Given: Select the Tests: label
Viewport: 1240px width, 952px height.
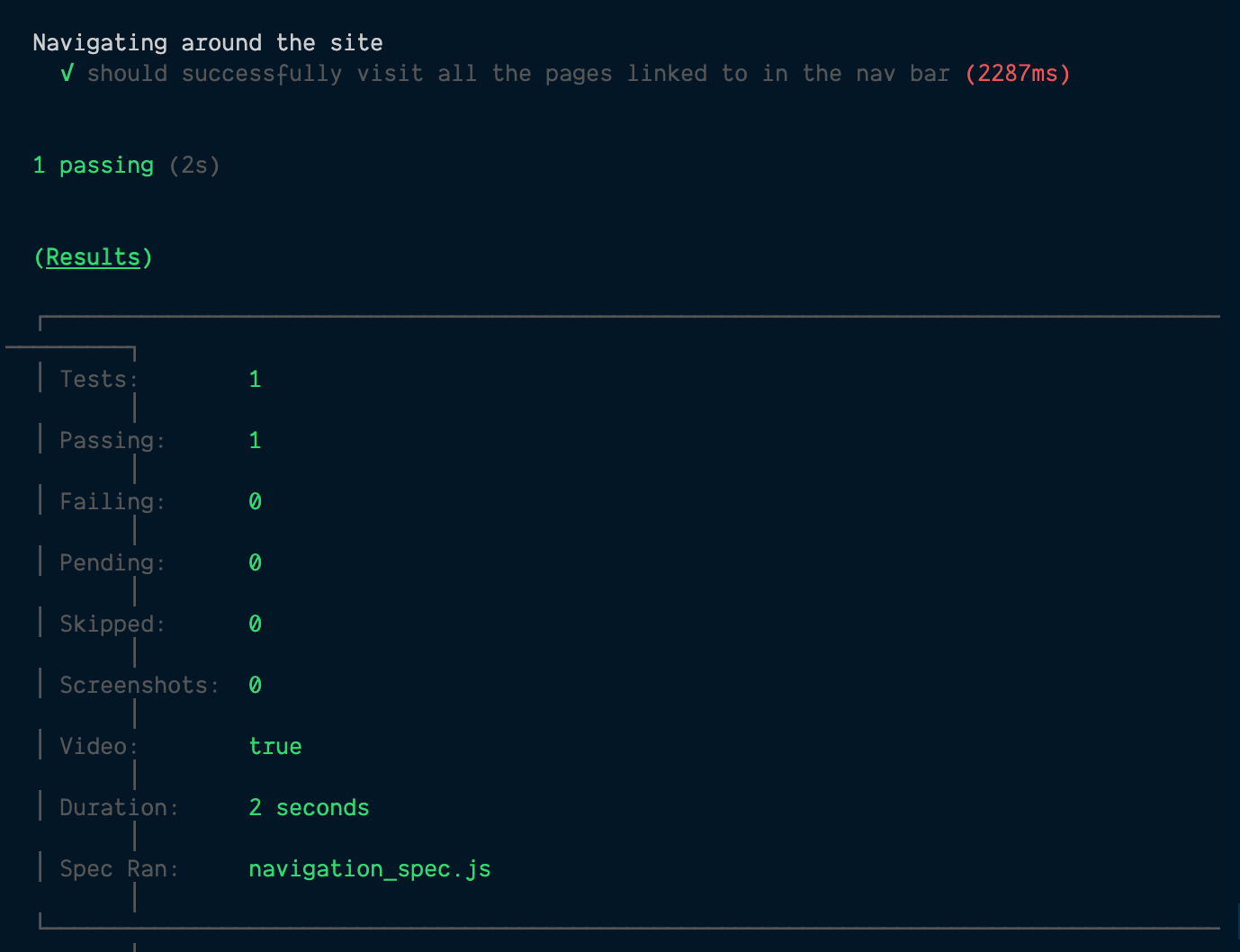Looking at the screenshot, I should coord(99,380).
